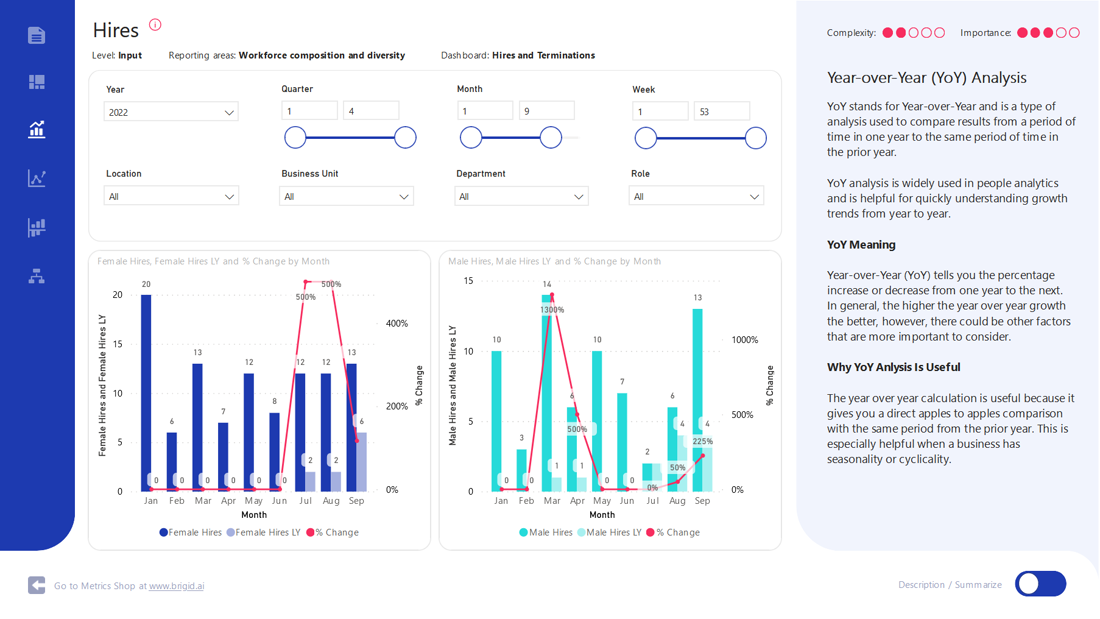The width and height of the screenshot is (1100, 619).
Task: Click the info icon beside Hires title
Action: (x=155, y=25)
